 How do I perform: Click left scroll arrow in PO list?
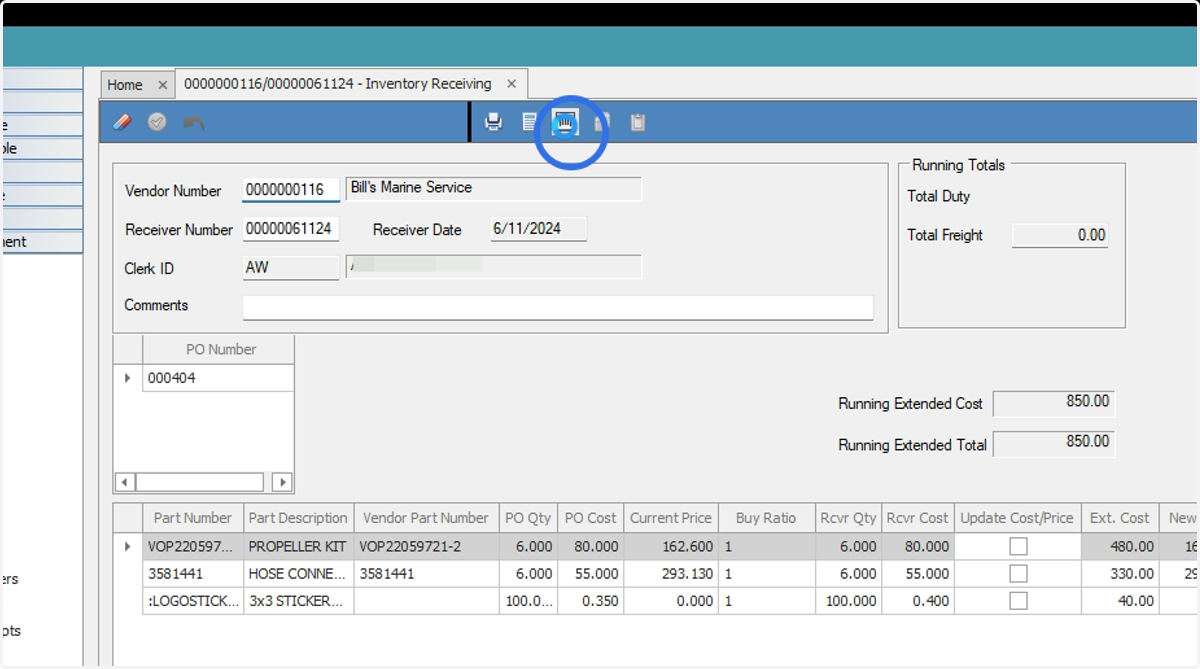(x=125, y=482)
